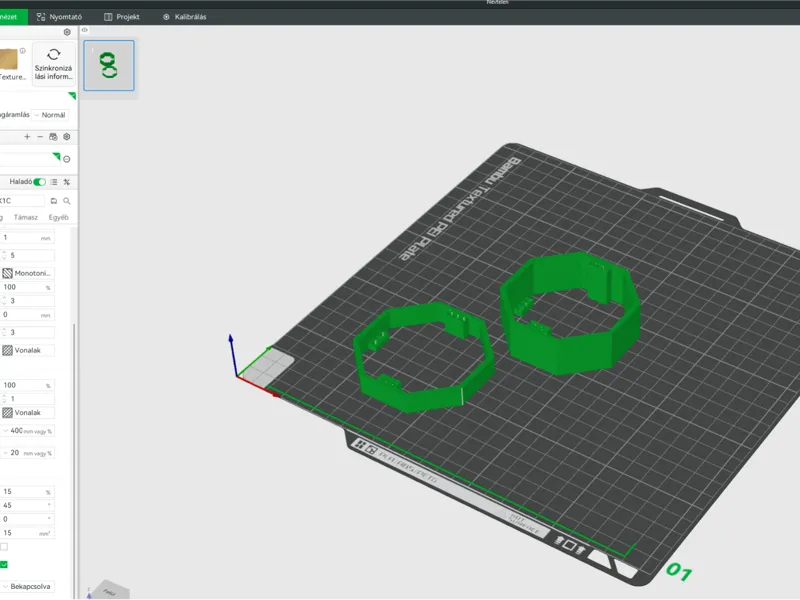Screen dimensions: 800x600
Task: Click the Nyomtató tab icon
Action: point(41,17)
